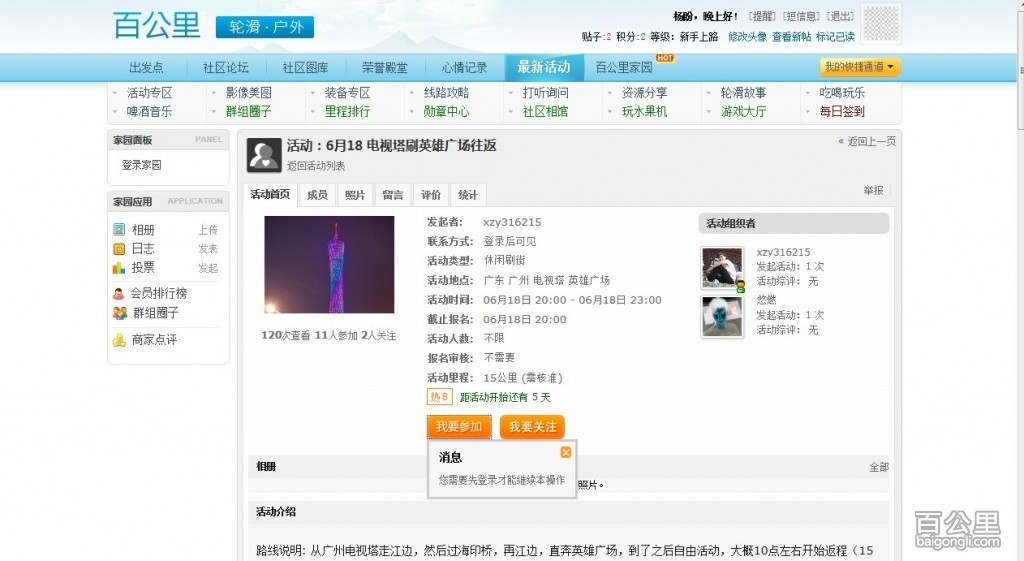Open the 线路攻略 sub-navigation link
Image resolution: width=1024 pixels, height=561 pixels.
[446, 93]
